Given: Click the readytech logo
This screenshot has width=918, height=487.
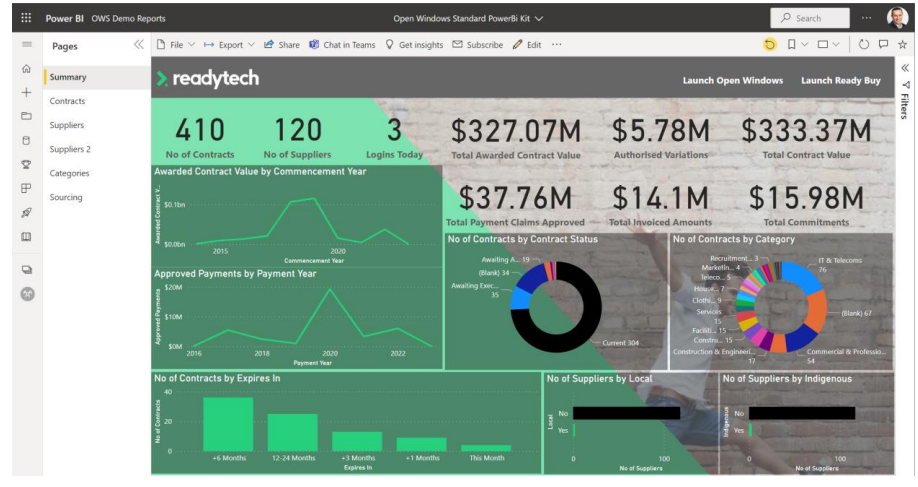Looking at the screenshot, I should [x=208, y=78].
